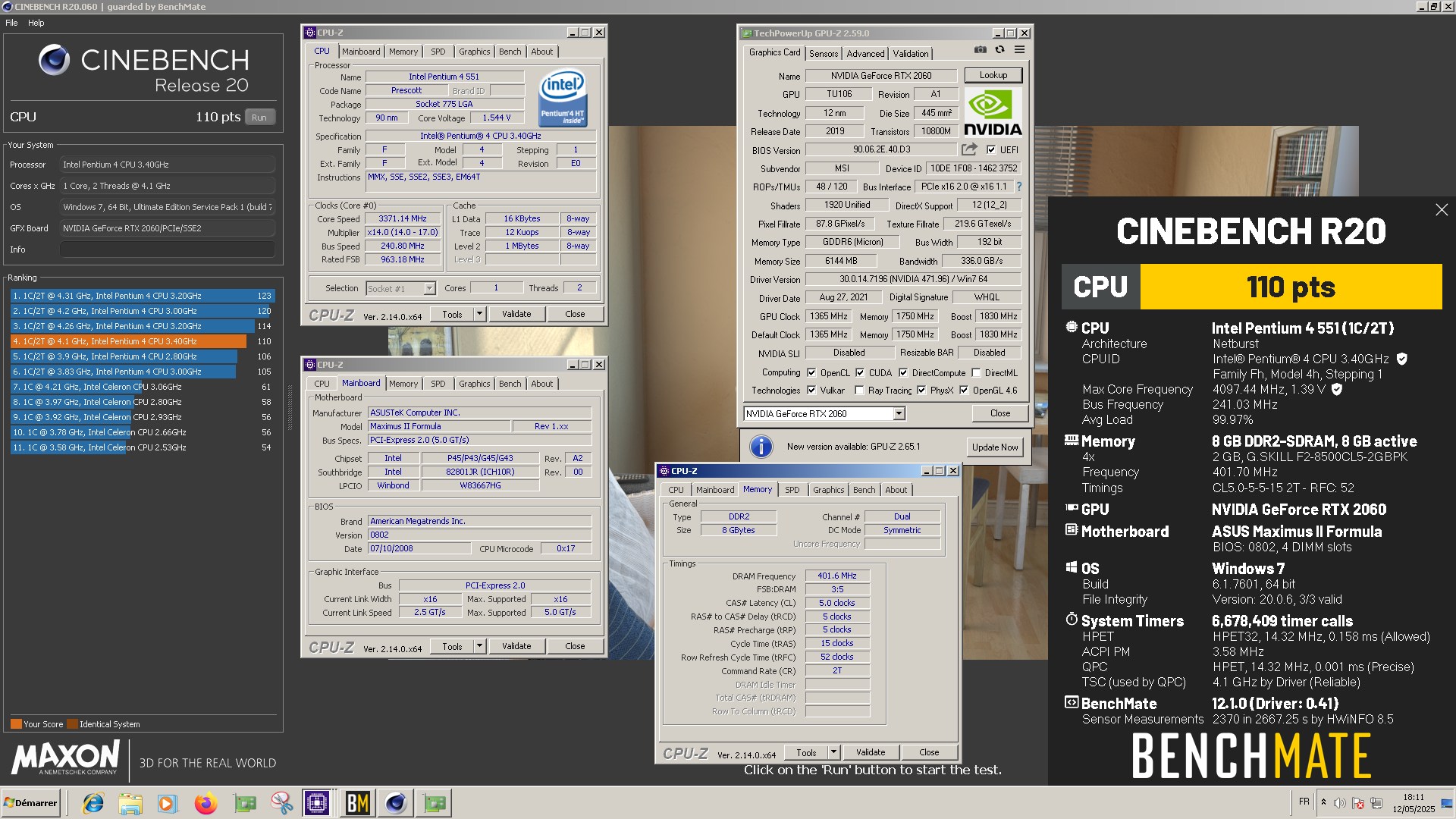Toggle the UEFI checkbox in GPU-Z
This screenshot has height=819, width=1456.
coord(990,150)
